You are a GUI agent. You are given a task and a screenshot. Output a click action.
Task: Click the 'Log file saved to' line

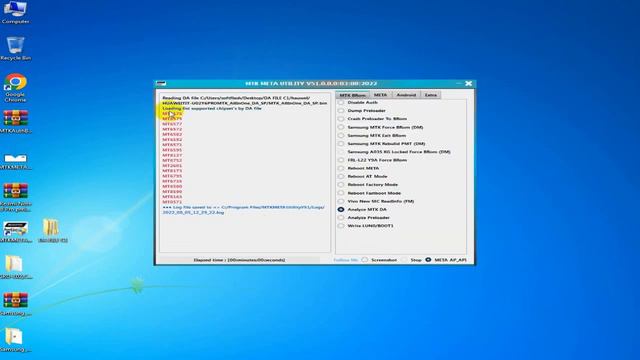click(x=244, y=210)
